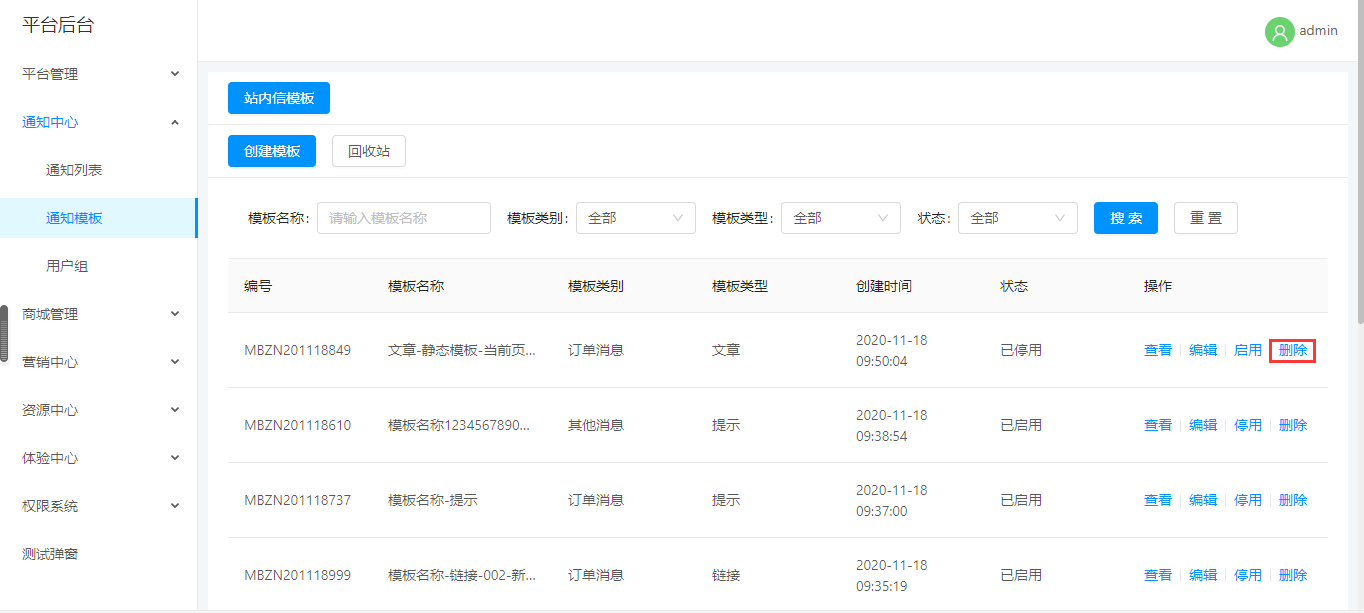Open the admin user avatar icon
This screenshot has width=1364, height=613.
click(x=1279, y=31)
